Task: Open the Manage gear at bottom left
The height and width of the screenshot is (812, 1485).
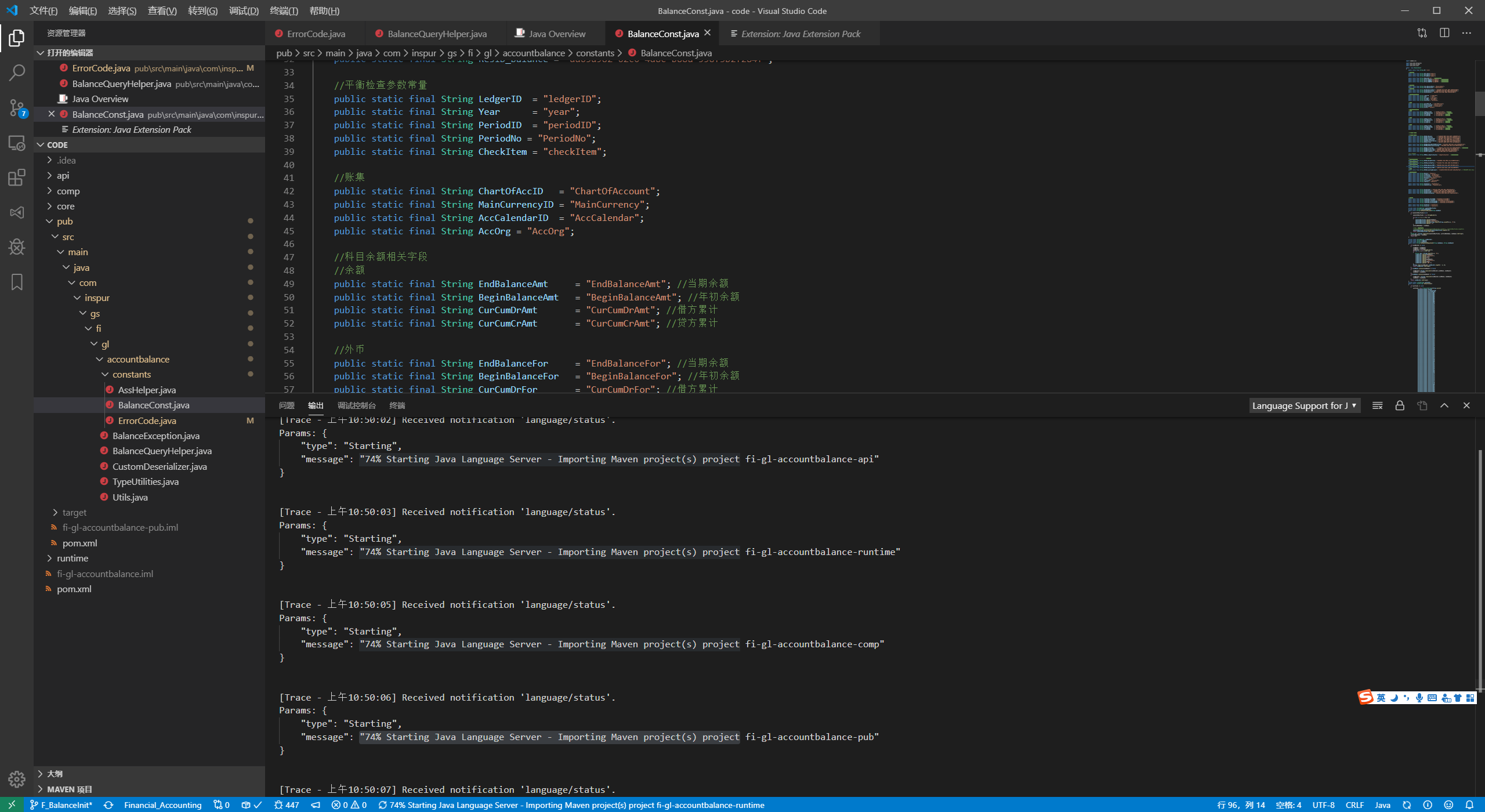Action: tap(16, 780)
